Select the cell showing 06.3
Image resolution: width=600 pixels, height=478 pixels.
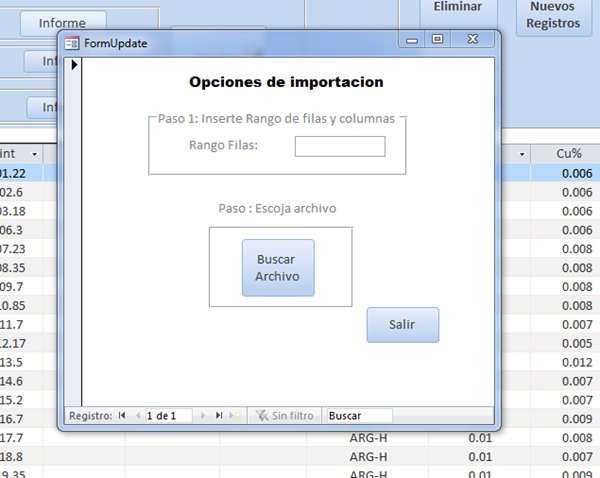[21, 230]
